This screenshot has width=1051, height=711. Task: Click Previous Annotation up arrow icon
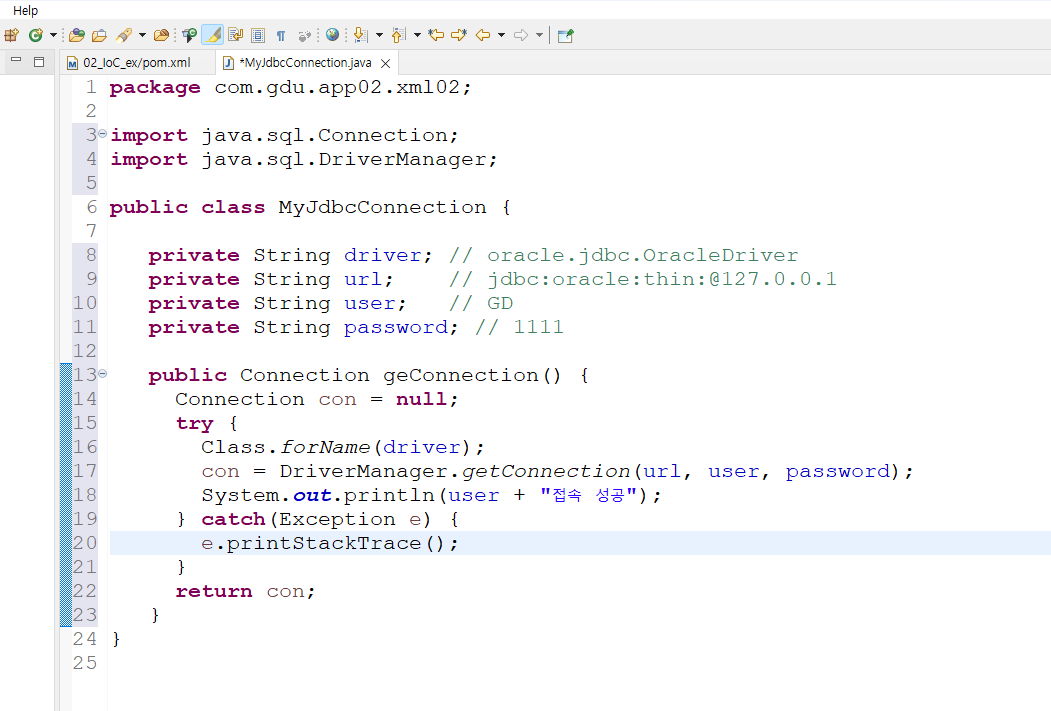(x=398, y=36)
